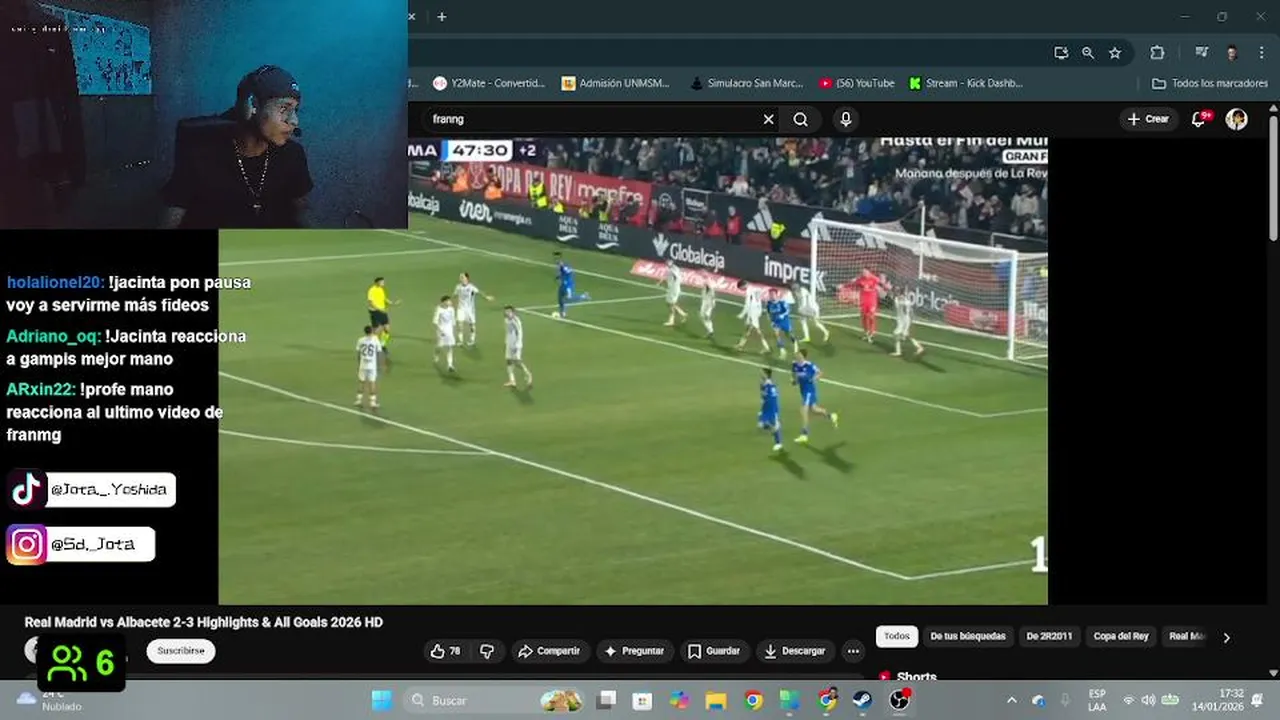1280x720 pixels.
Task: Open the Chrome profile avatar
Action: coord(1232,53)
